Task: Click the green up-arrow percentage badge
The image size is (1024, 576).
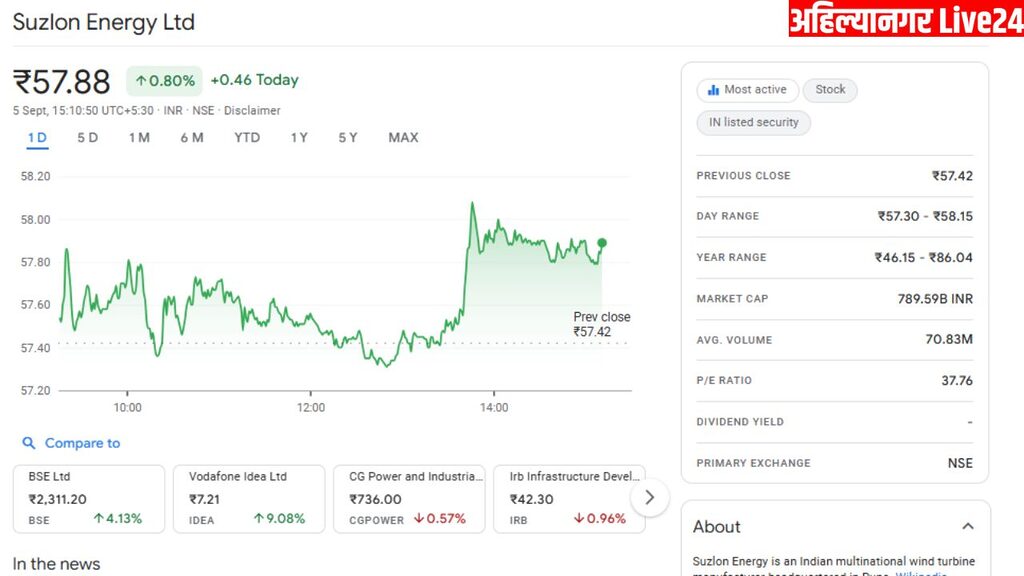Action: click(164, 81)
